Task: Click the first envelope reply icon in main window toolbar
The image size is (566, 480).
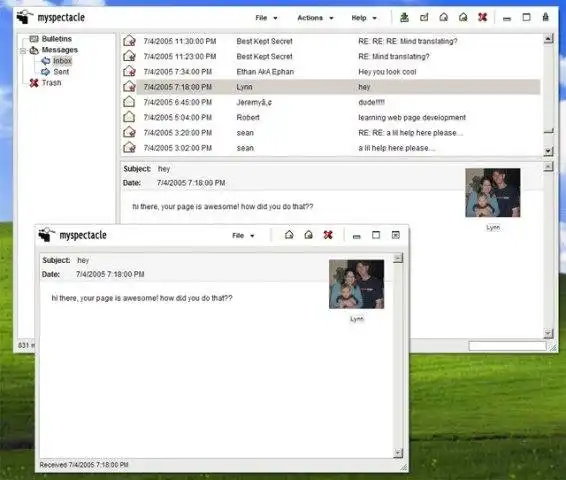Action: click(x=444, y=17)
